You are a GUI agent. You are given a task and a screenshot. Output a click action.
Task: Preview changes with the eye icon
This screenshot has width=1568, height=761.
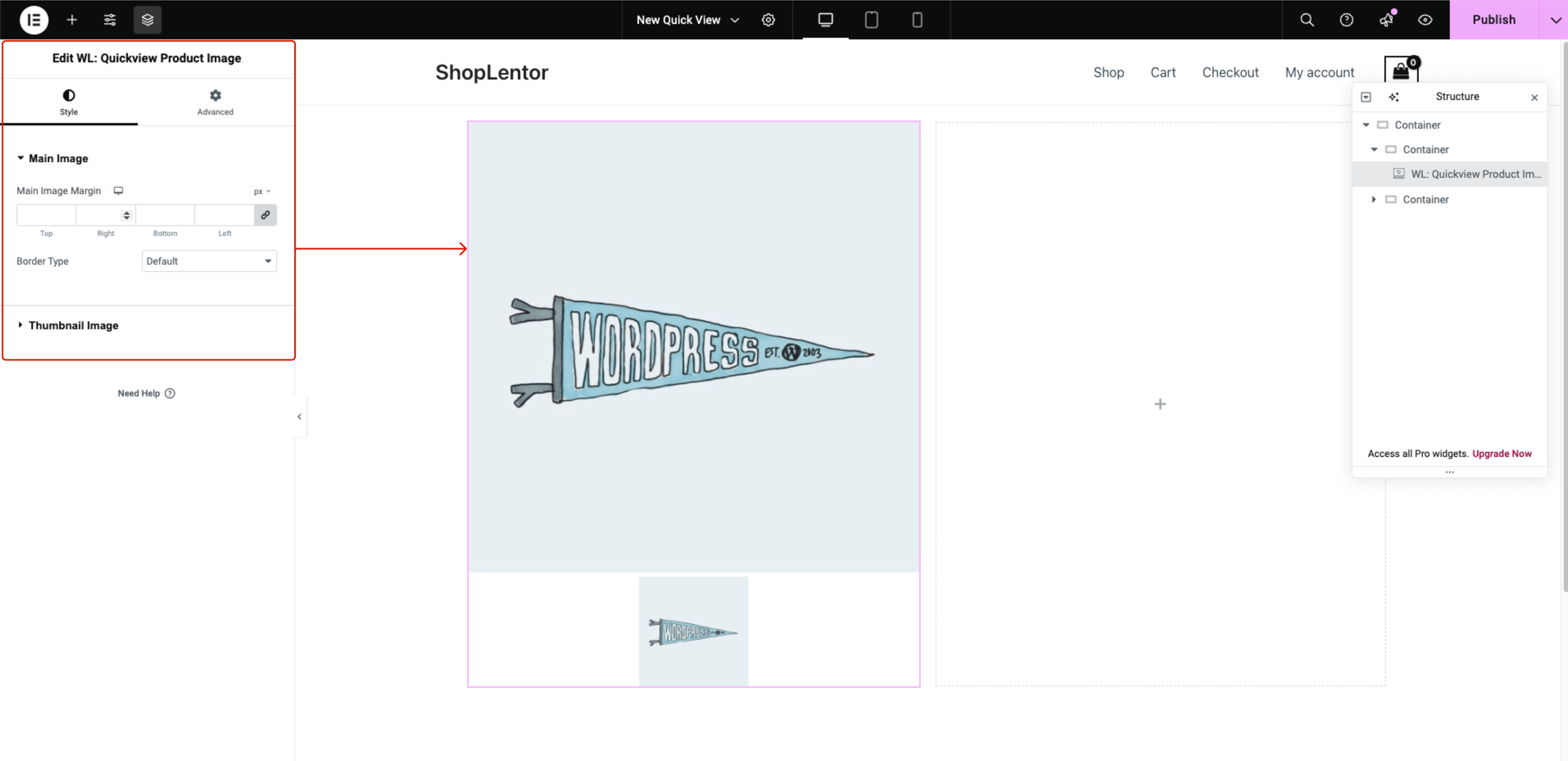(x=1425, y=20)
